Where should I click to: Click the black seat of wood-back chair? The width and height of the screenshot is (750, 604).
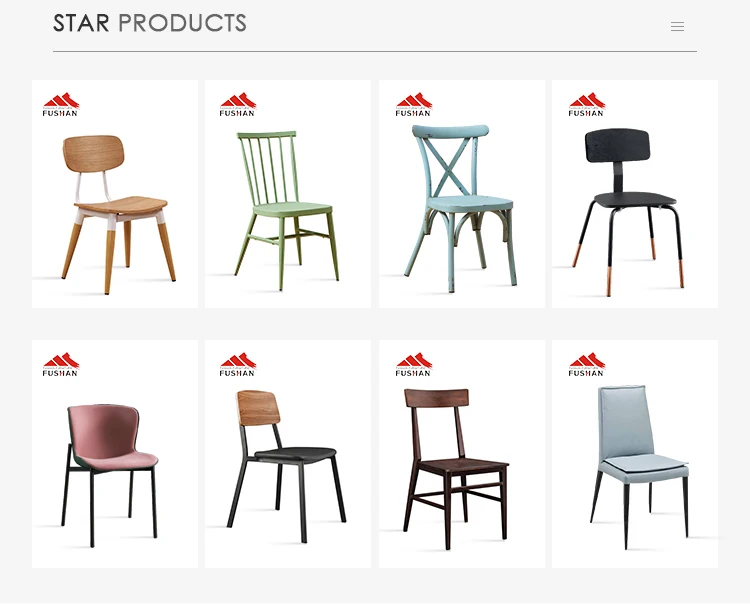pyautogui.click(x=295, y=454)
